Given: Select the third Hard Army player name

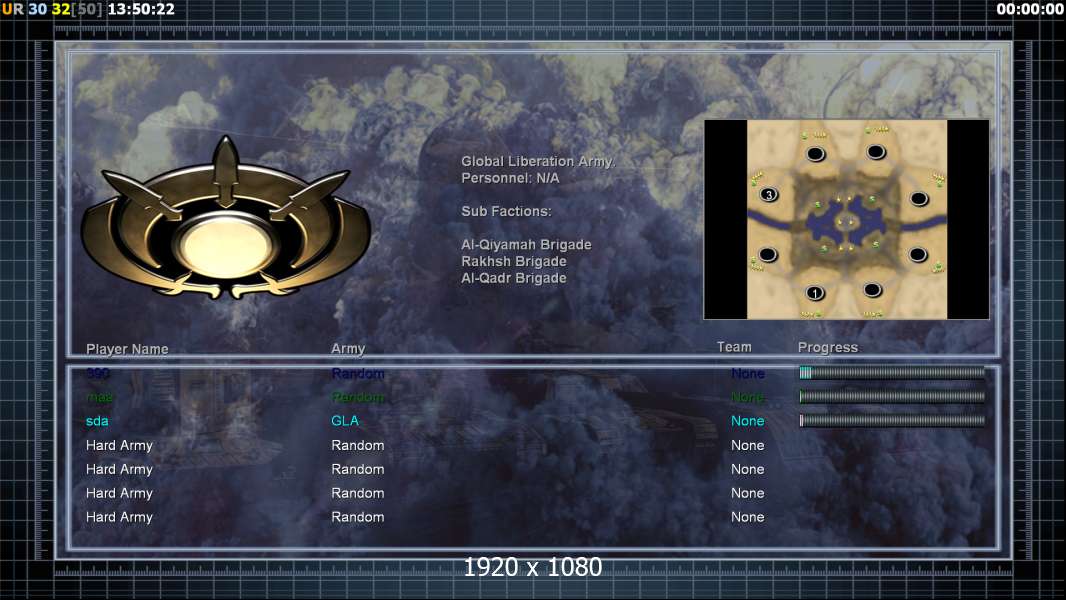Looking at the screenshot, I should 119,493.
